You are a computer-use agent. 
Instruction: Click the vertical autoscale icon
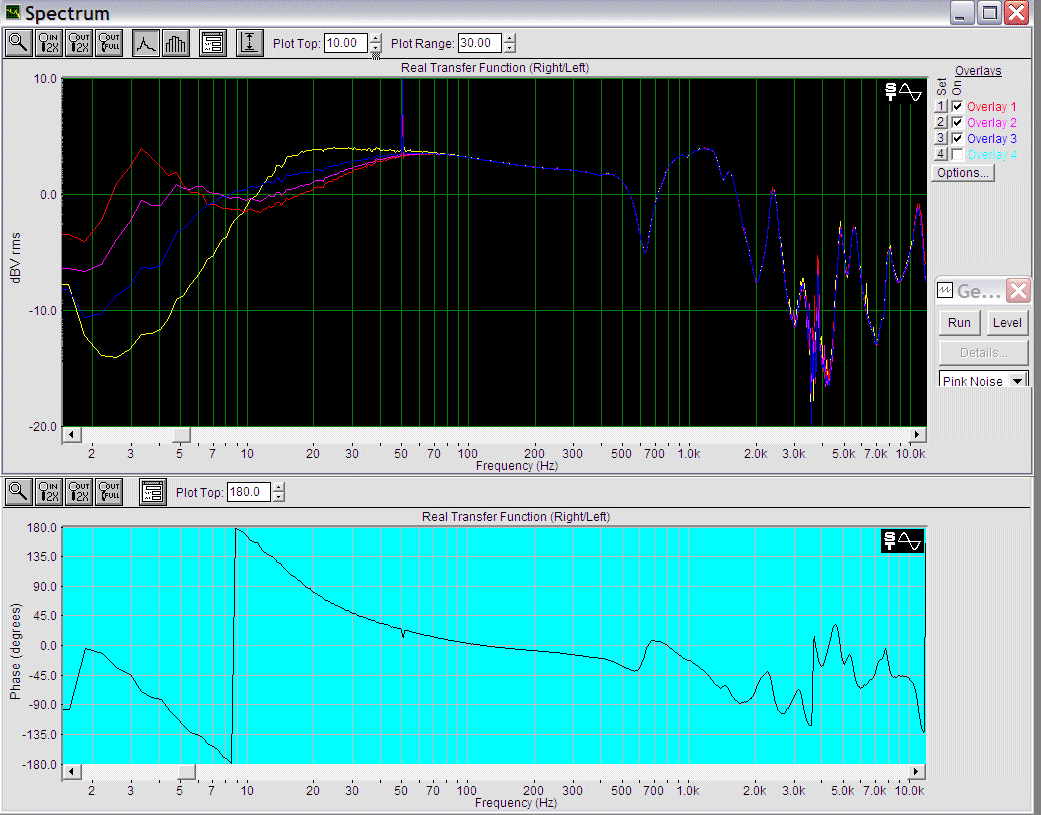[250, 43]
